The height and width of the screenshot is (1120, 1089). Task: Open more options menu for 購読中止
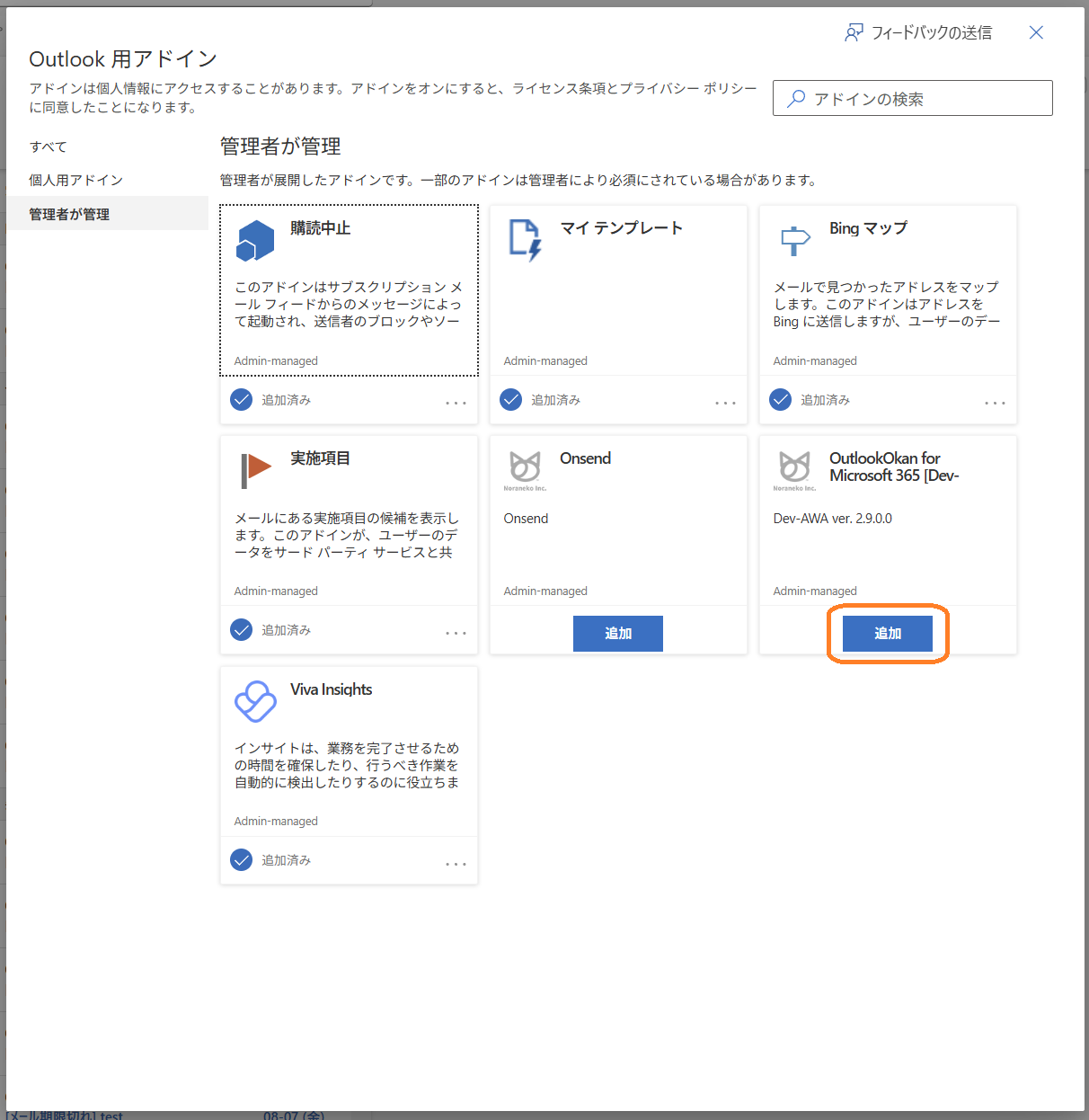coord(456,403)
